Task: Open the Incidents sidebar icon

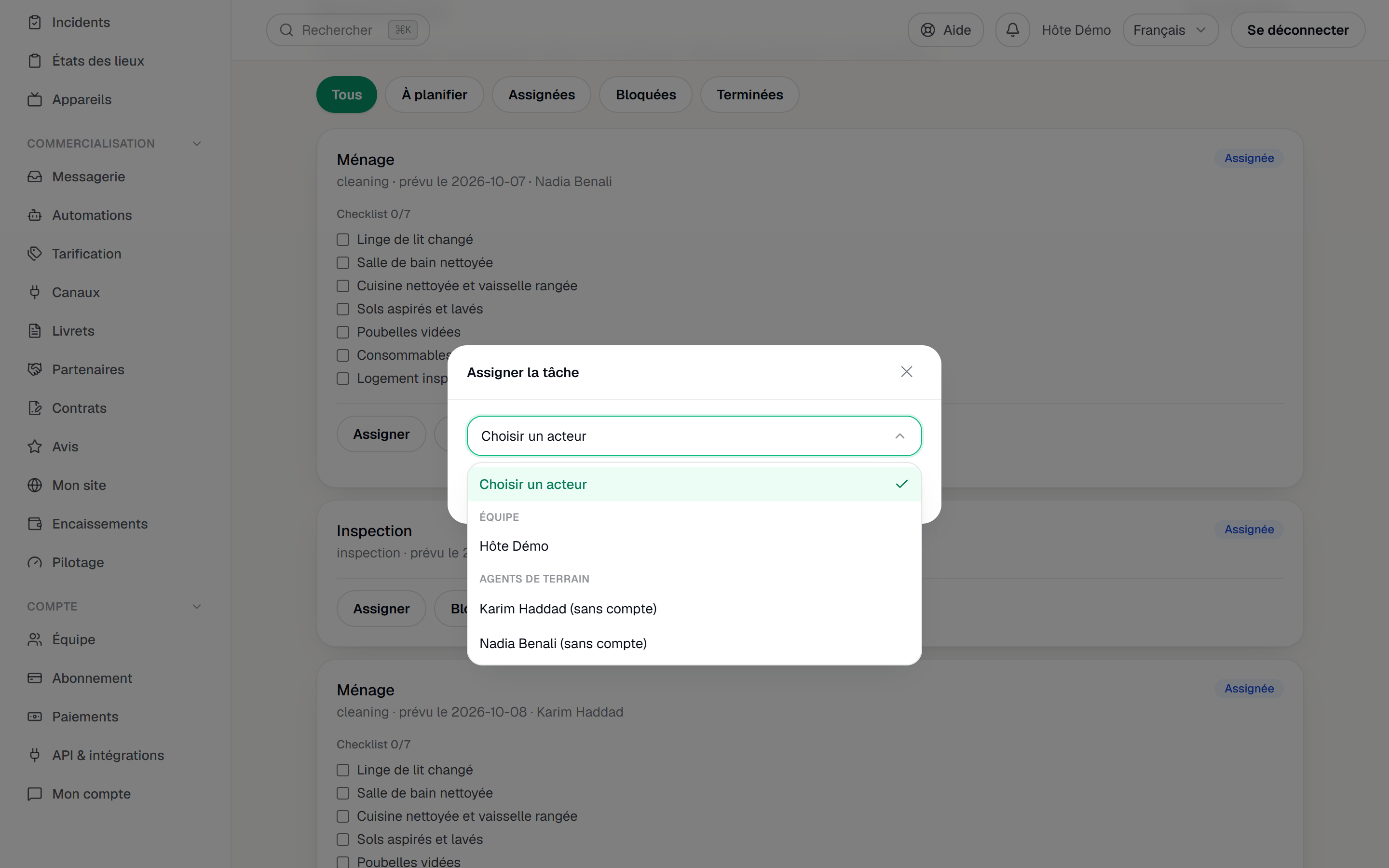Action: [34, 22]
